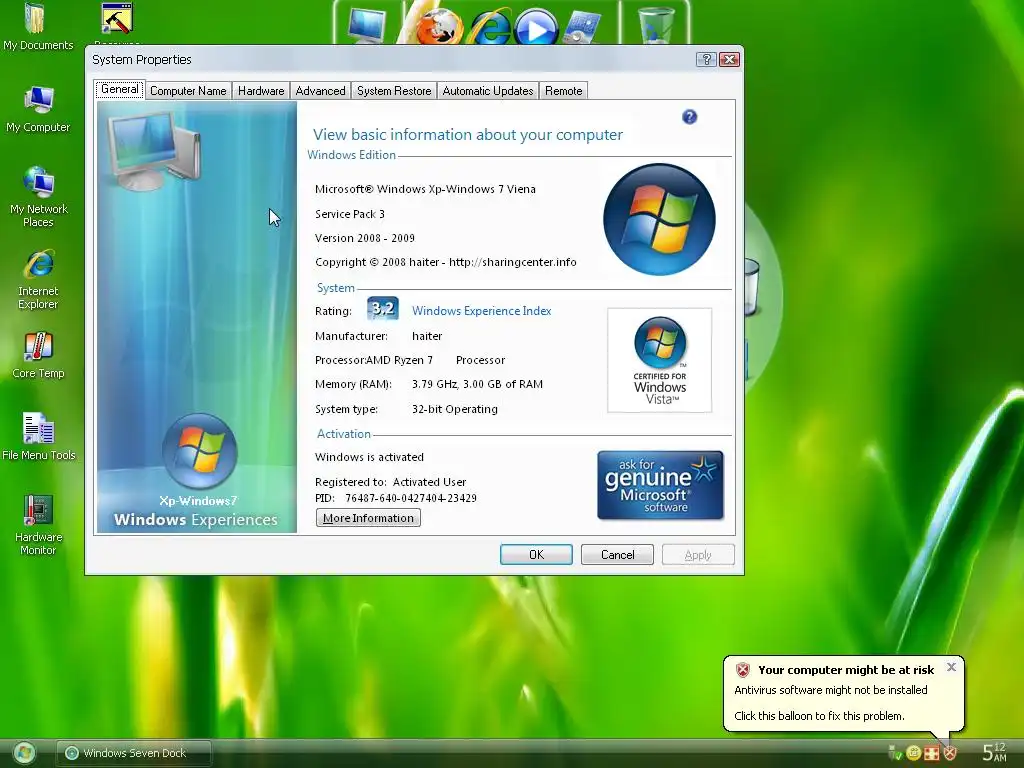The height and width of the screenshot is (768, 1024).
Task: Click the Windows Seven Dock taskbar button
Action: (x=134, y=753)
